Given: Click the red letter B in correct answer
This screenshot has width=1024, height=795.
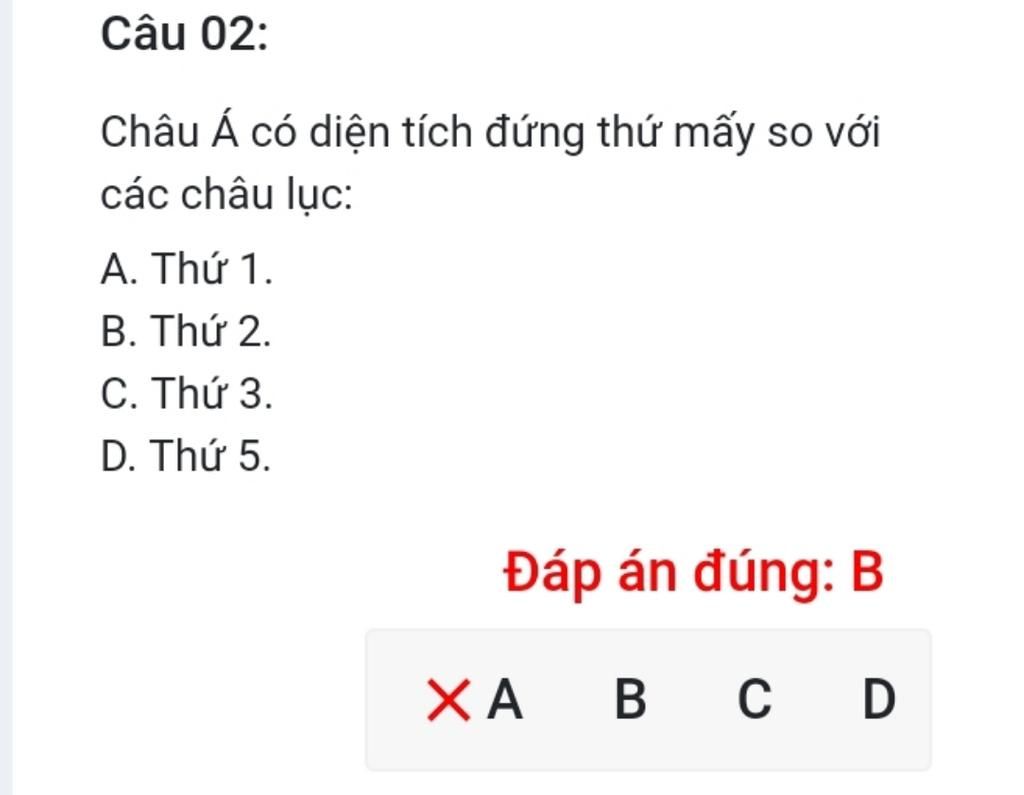Looking at the screenshot, I should tap(867, 572).
